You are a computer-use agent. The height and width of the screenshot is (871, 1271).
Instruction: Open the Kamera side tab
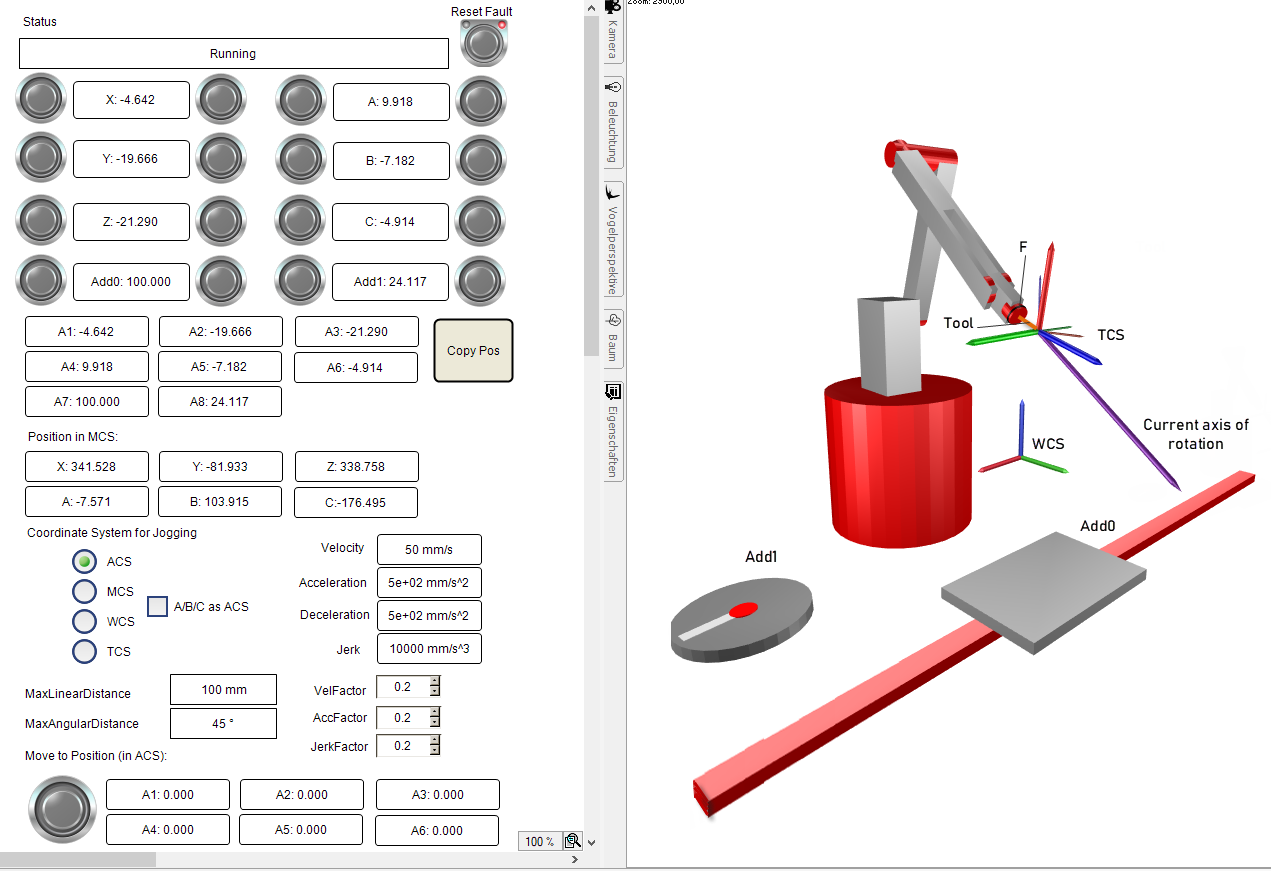click(x=613, y=31)
